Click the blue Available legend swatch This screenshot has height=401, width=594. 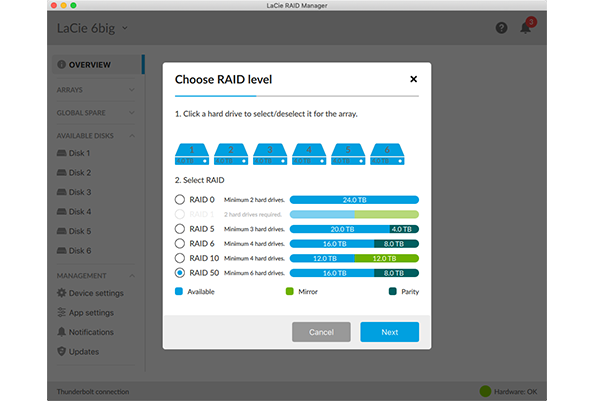pyautogui.click(x=179, y=291)
